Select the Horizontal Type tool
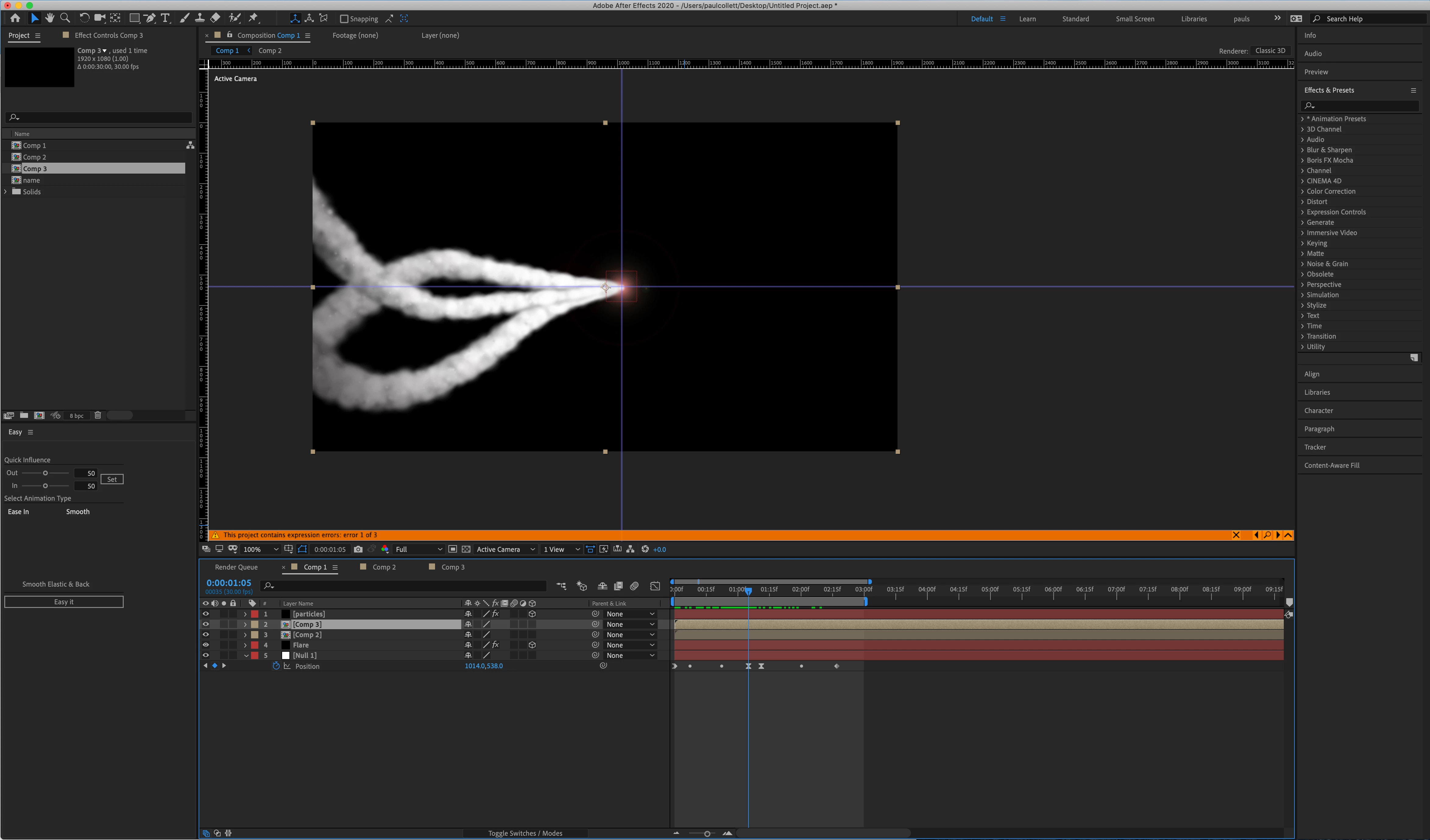 (x=165, y=18)
